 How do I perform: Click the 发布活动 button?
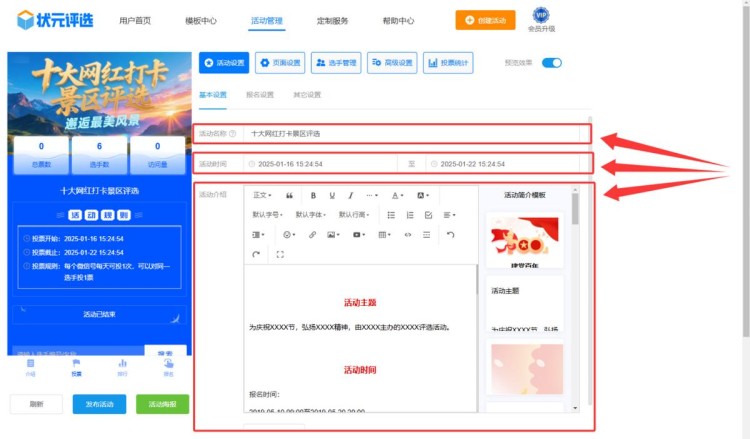coord(99,404)
